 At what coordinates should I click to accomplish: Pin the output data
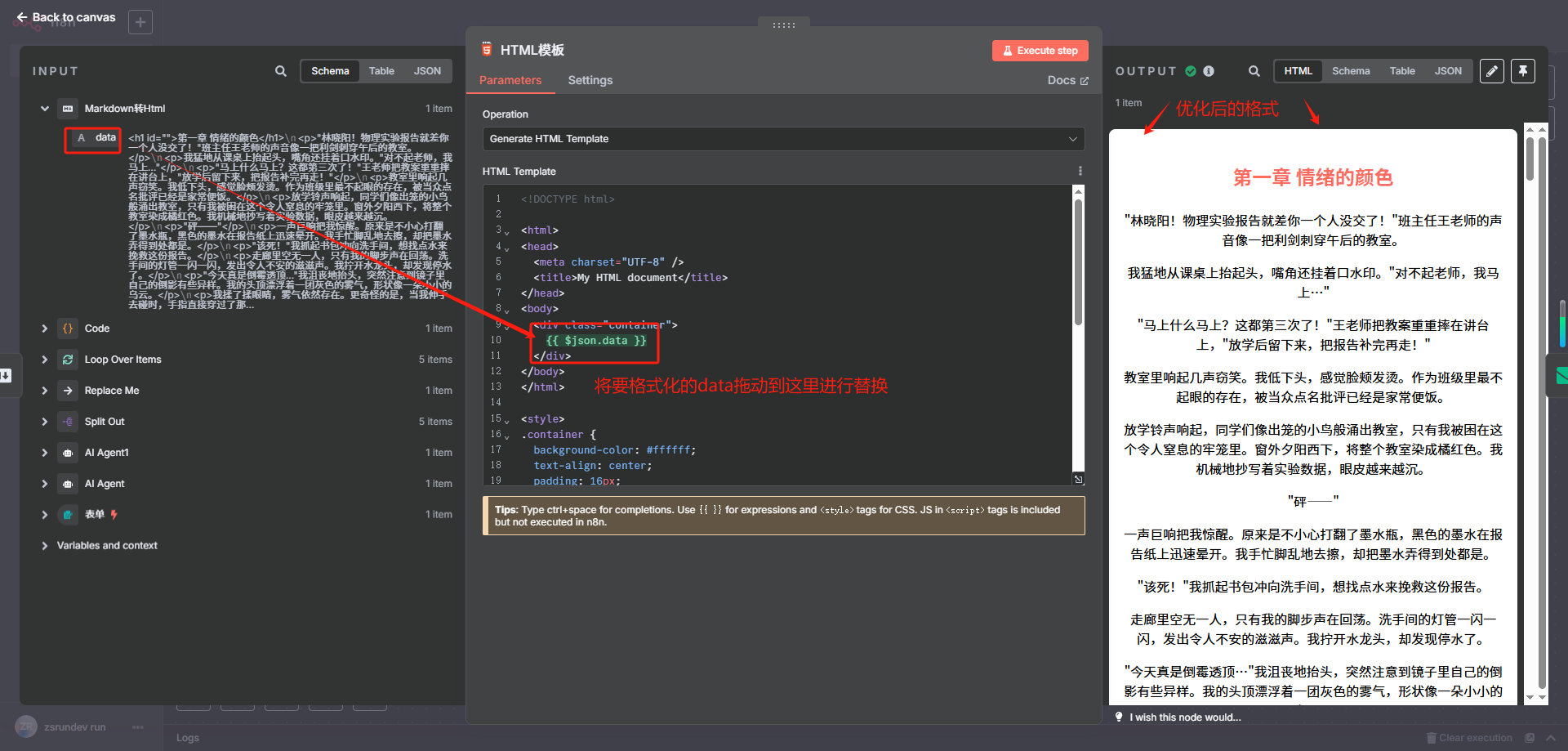(x=1522, y=71)
